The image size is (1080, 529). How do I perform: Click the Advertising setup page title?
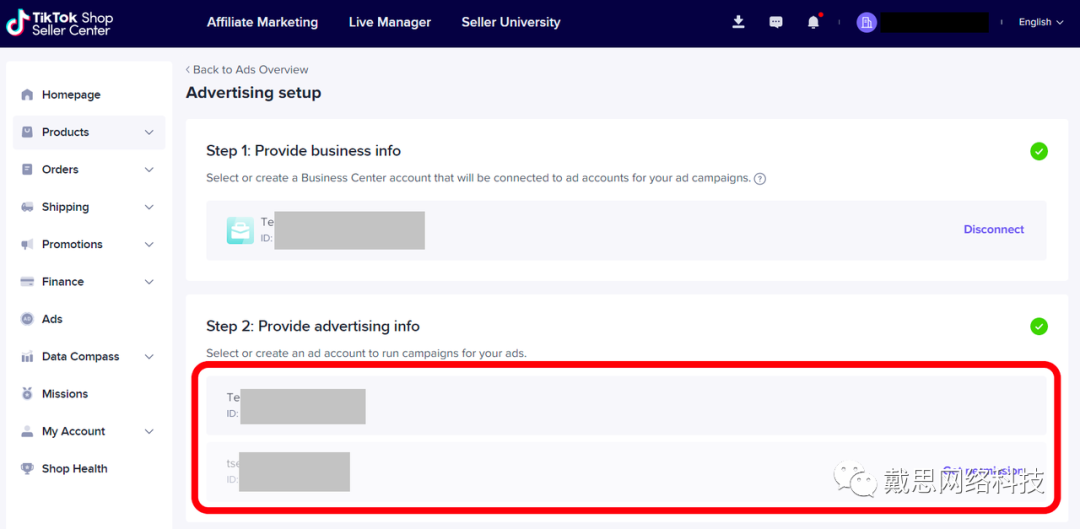pyautogui.click(x=253, y=92)
